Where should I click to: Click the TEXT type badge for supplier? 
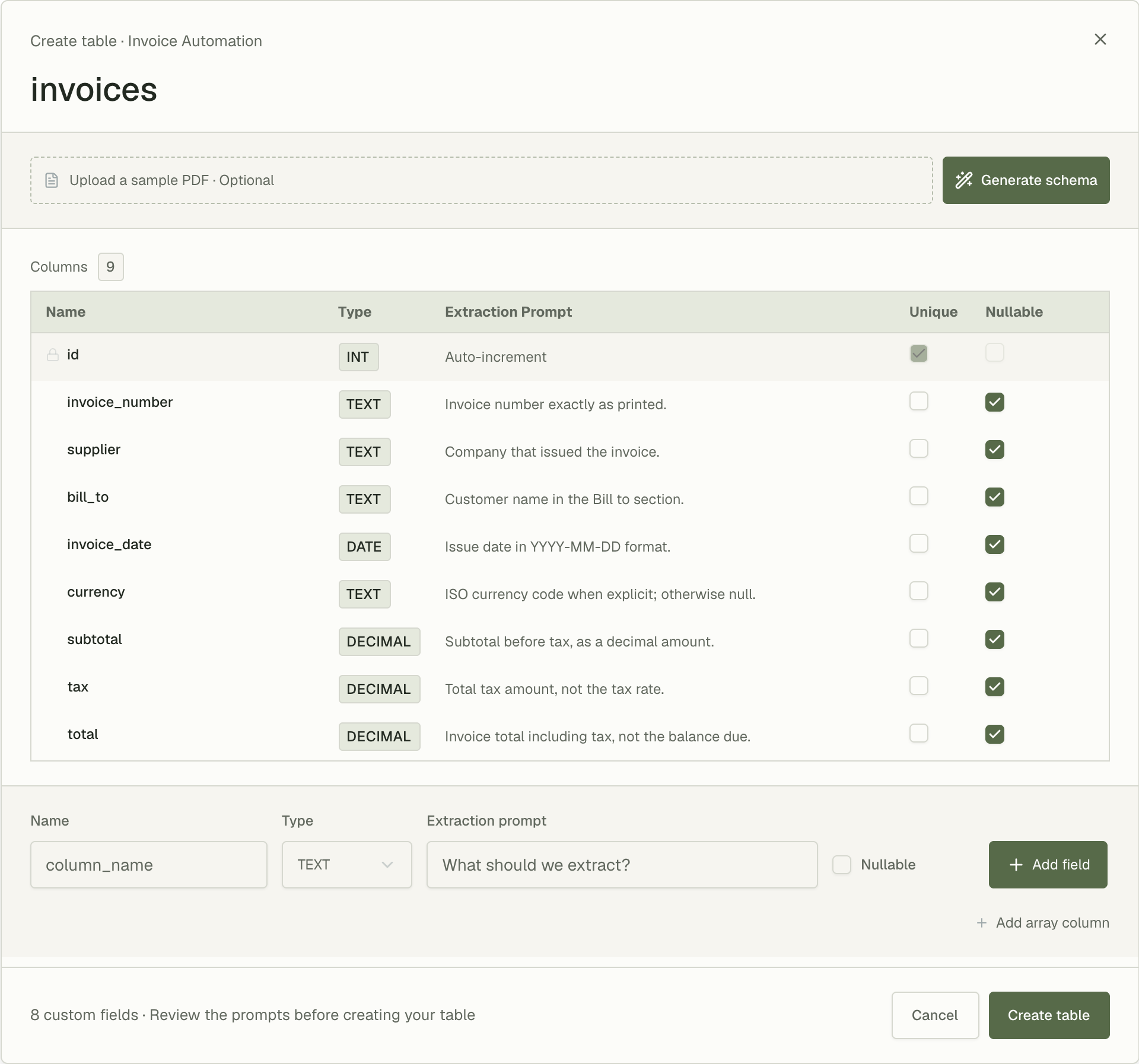tap(364, 452)
